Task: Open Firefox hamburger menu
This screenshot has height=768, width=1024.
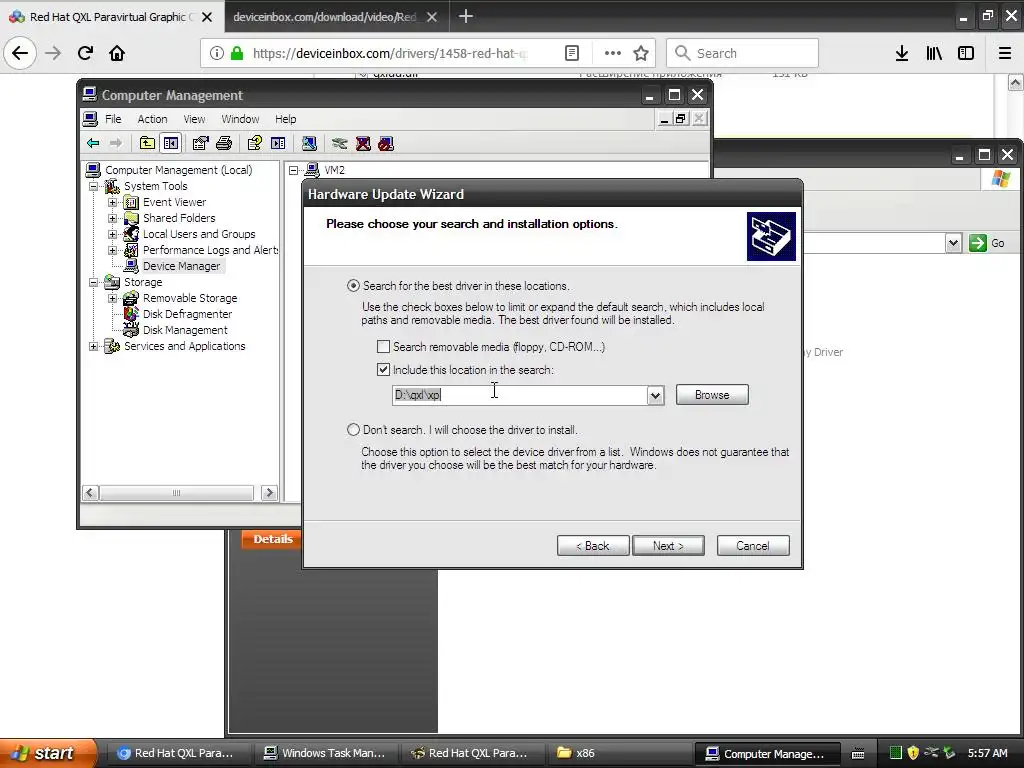Action: click(1005, 53)
